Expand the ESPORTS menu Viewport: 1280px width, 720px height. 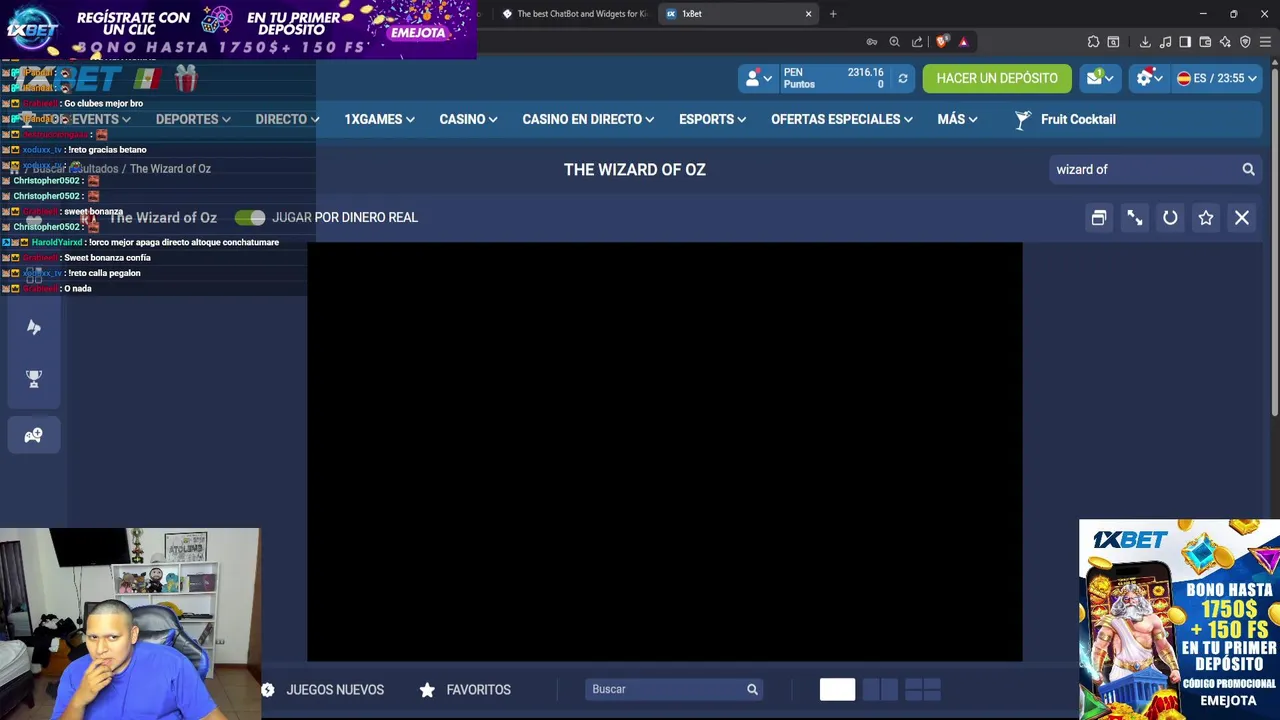pos(712,119)
